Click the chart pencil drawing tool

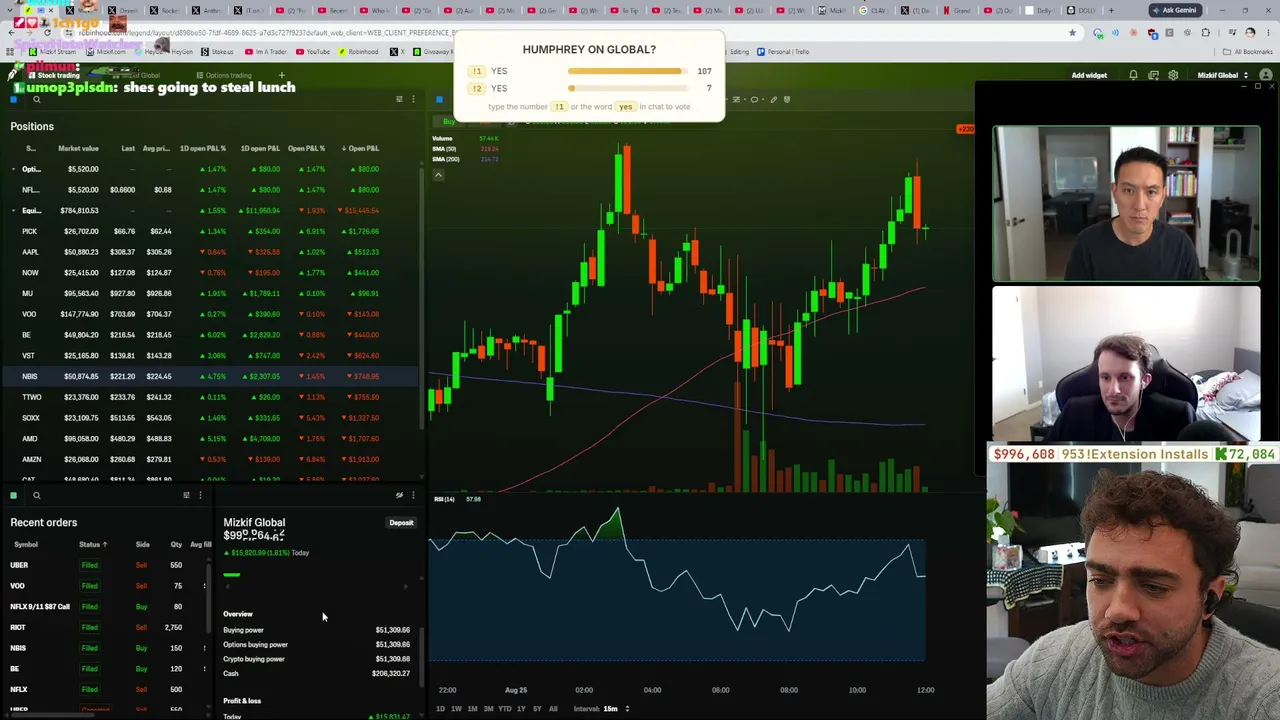click(773, 99)
